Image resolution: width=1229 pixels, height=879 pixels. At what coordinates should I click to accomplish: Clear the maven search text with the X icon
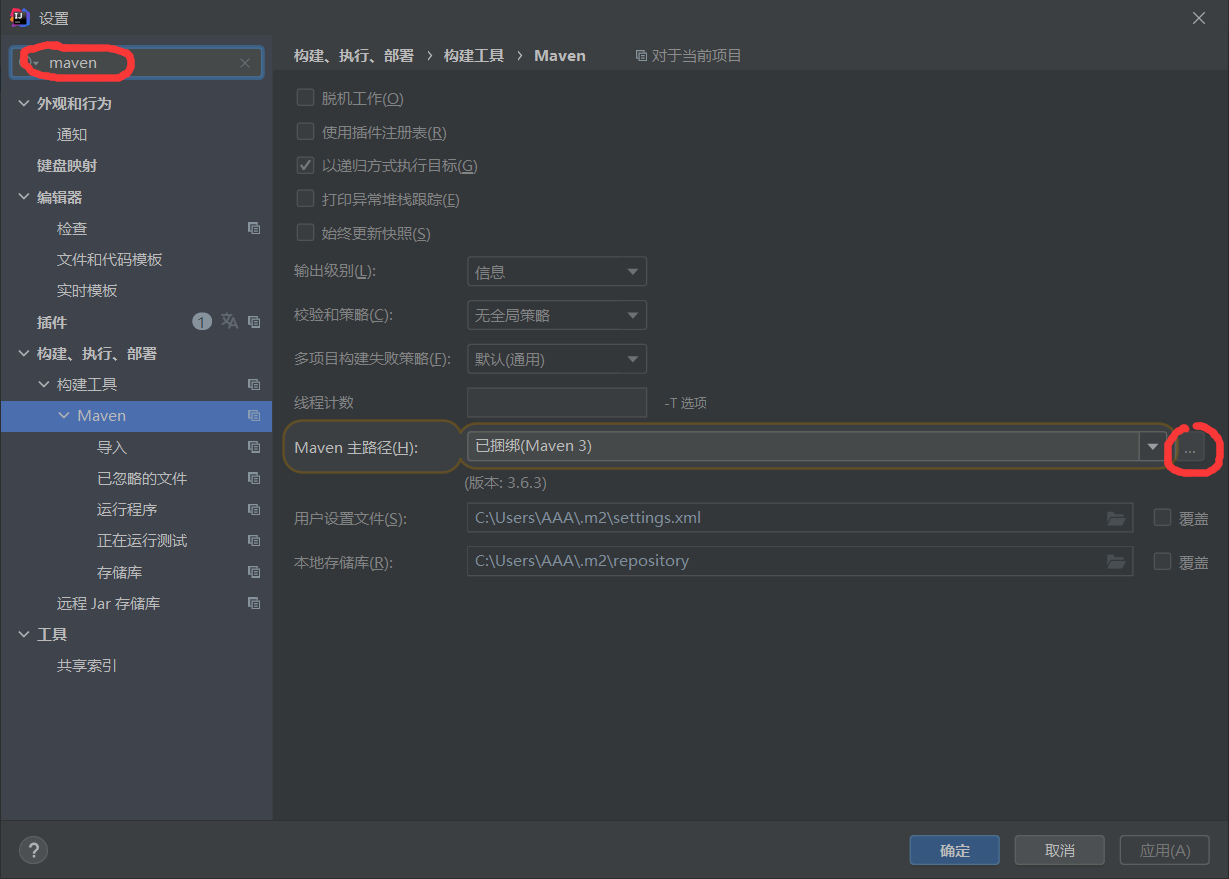click(245, 63)
